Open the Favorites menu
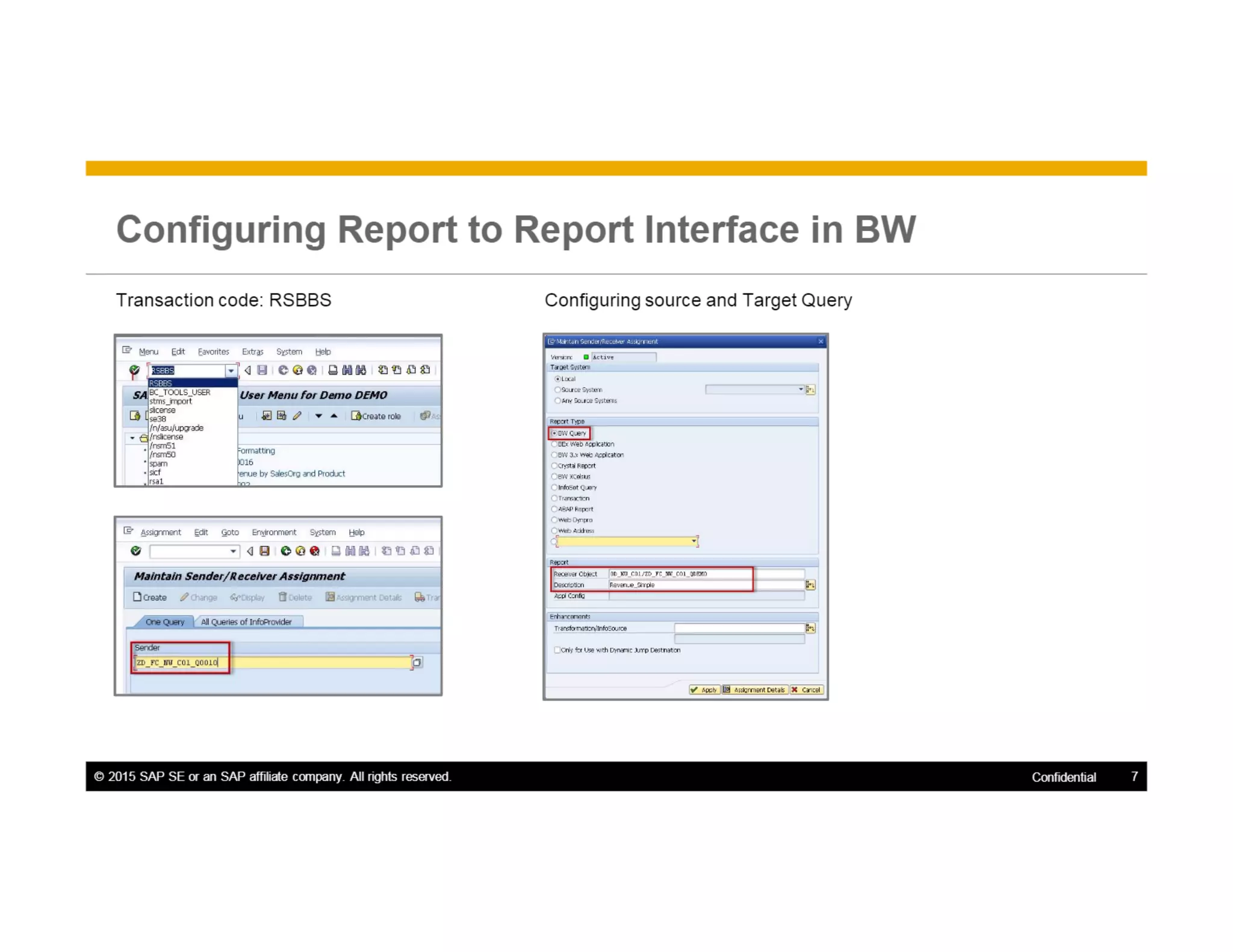Image resolution: width=1233 pixels, height=952 pixels. pos(213,351)
